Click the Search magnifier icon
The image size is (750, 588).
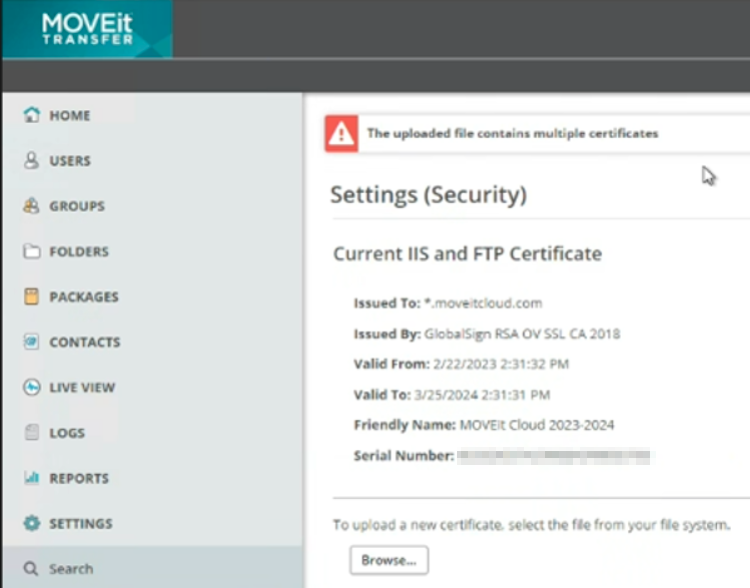pos(31,568)
